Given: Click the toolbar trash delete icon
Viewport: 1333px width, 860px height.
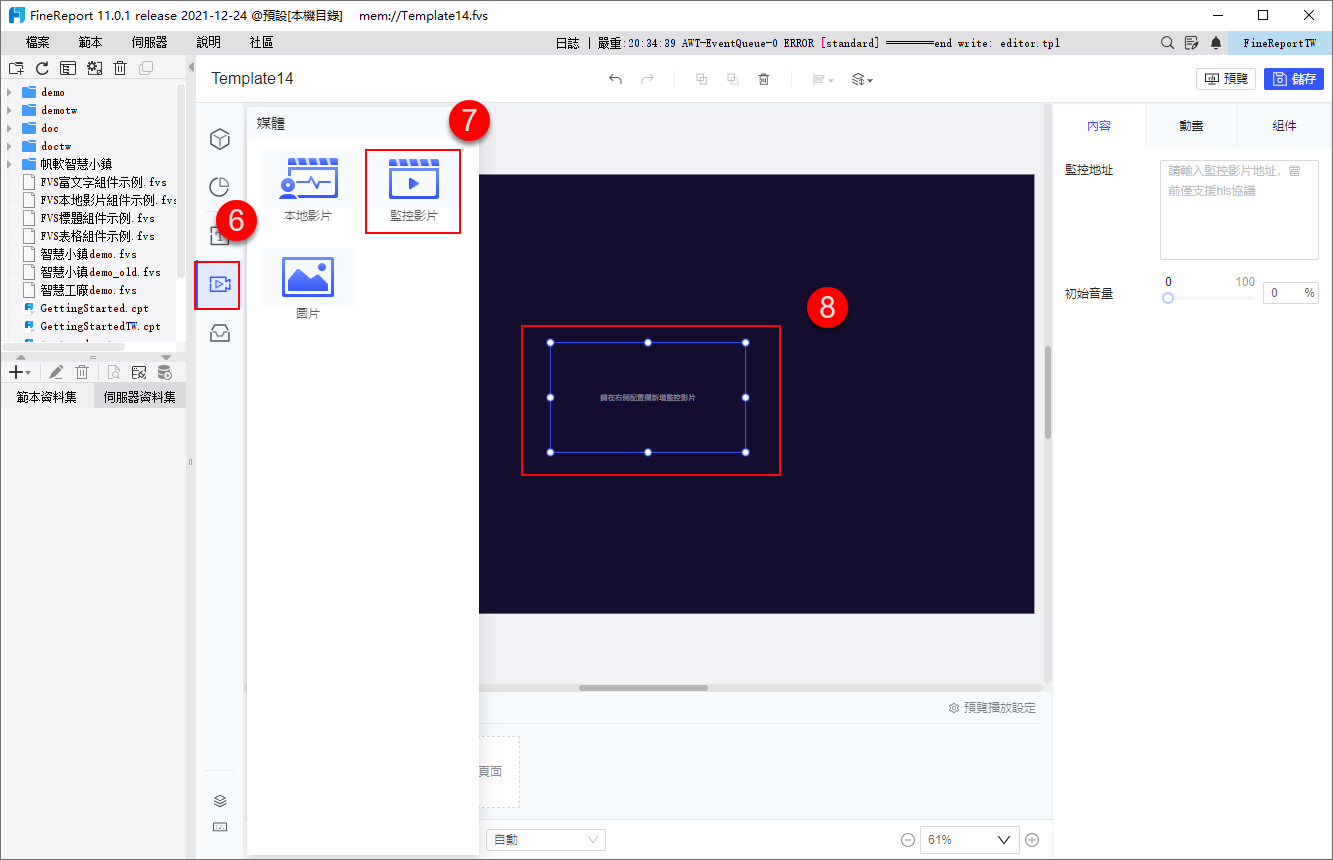Looking at the screenshot, I should (764, 79).
